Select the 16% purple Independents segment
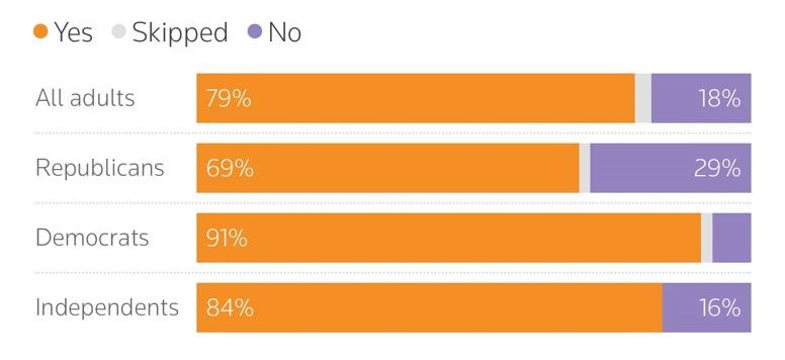Image resolution: width=785 pixels, height=360 pixels. pyautogui.click(x=706, y=307)
